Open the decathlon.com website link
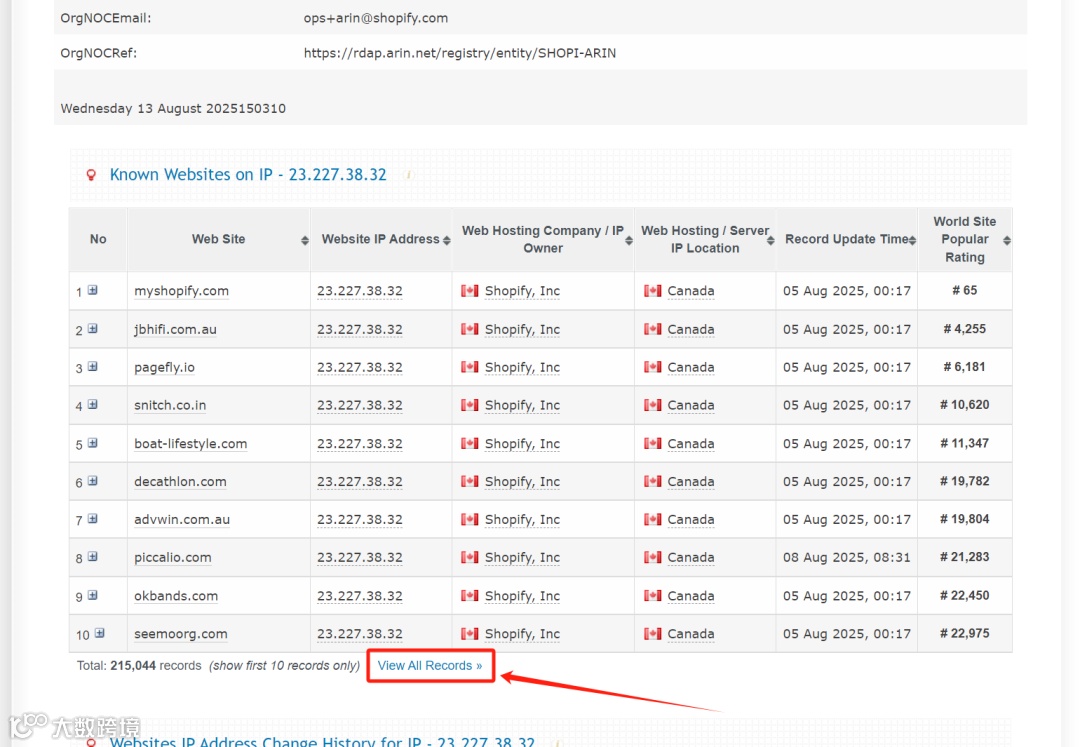The height and width of the screenshot is (747, 1080). [x=180, y=481]
